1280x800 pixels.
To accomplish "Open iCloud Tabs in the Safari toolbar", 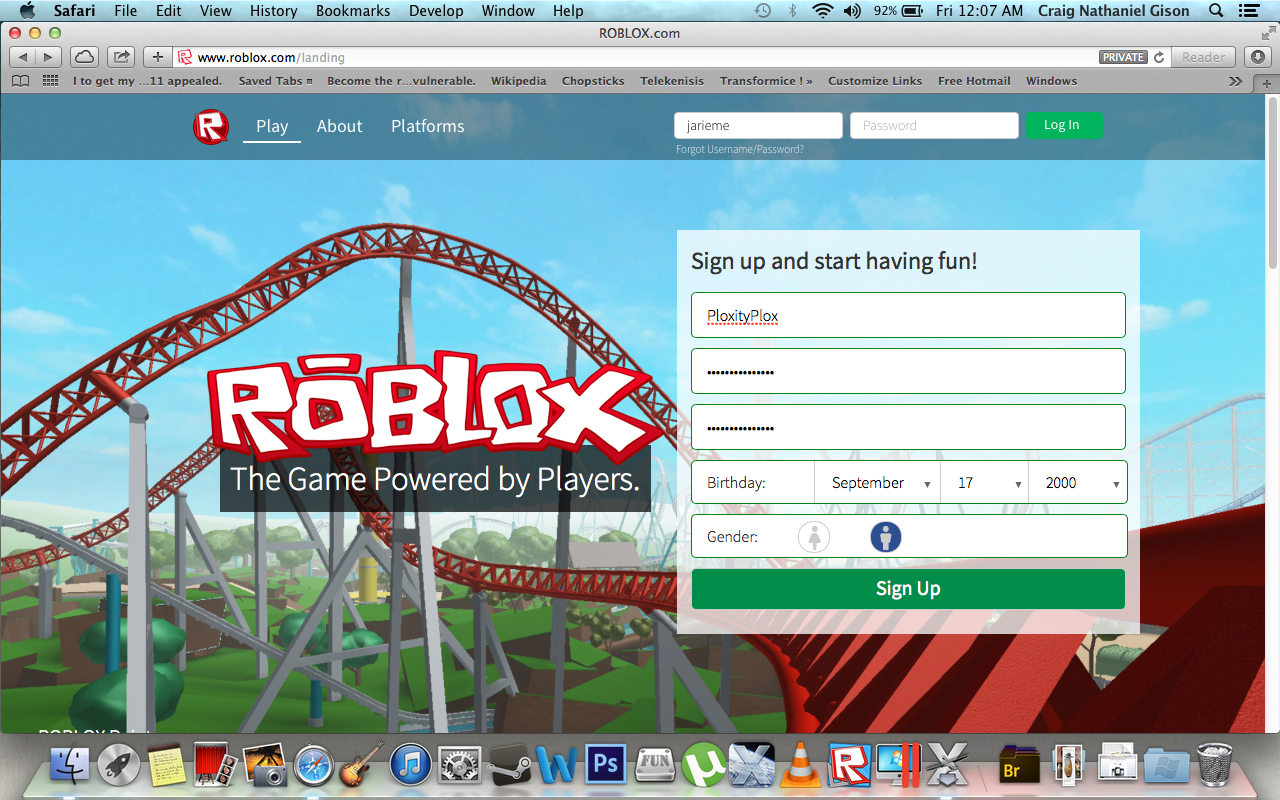I will [x=84, y=57].
